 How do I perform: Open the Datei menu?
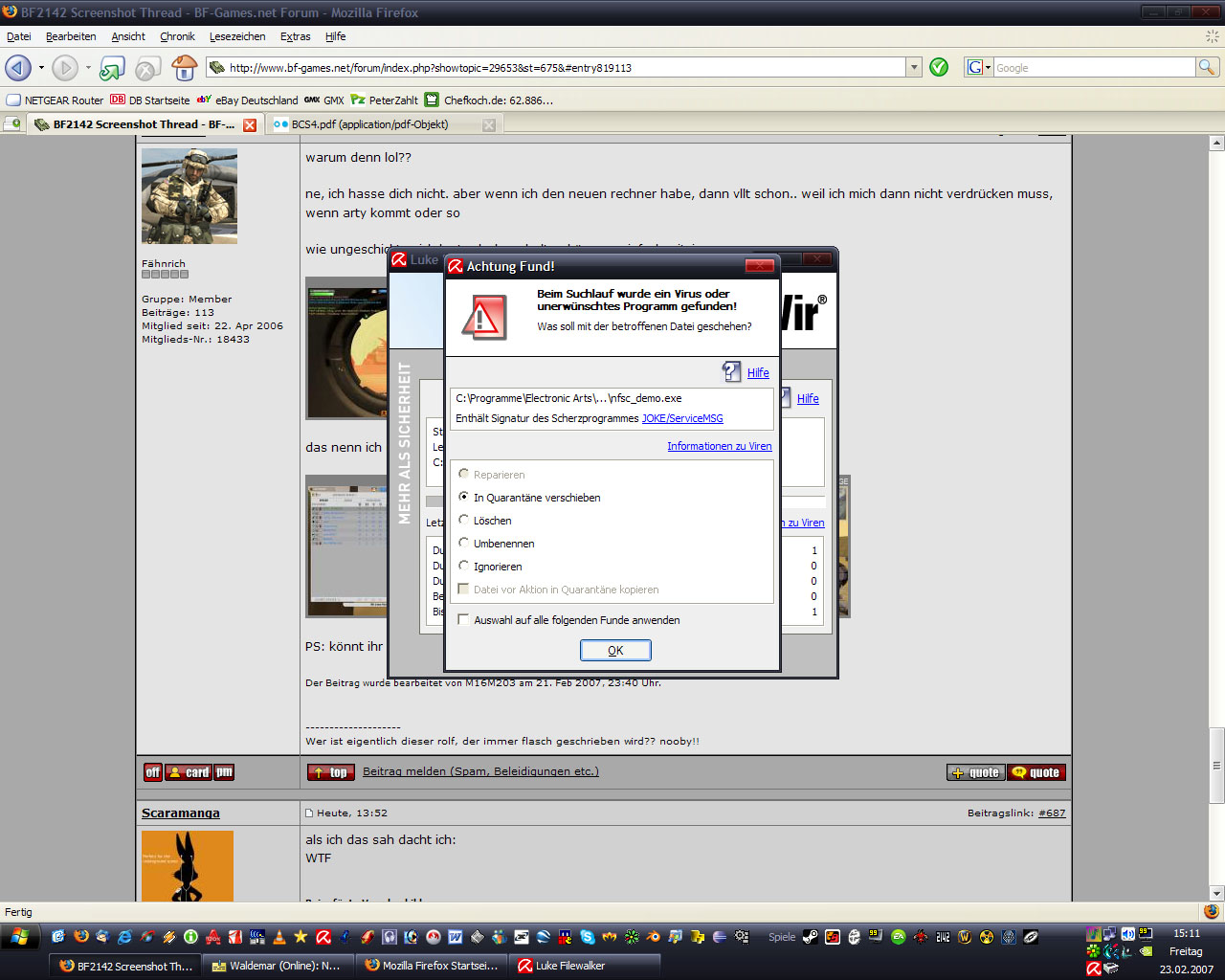[x=19, y=36]
